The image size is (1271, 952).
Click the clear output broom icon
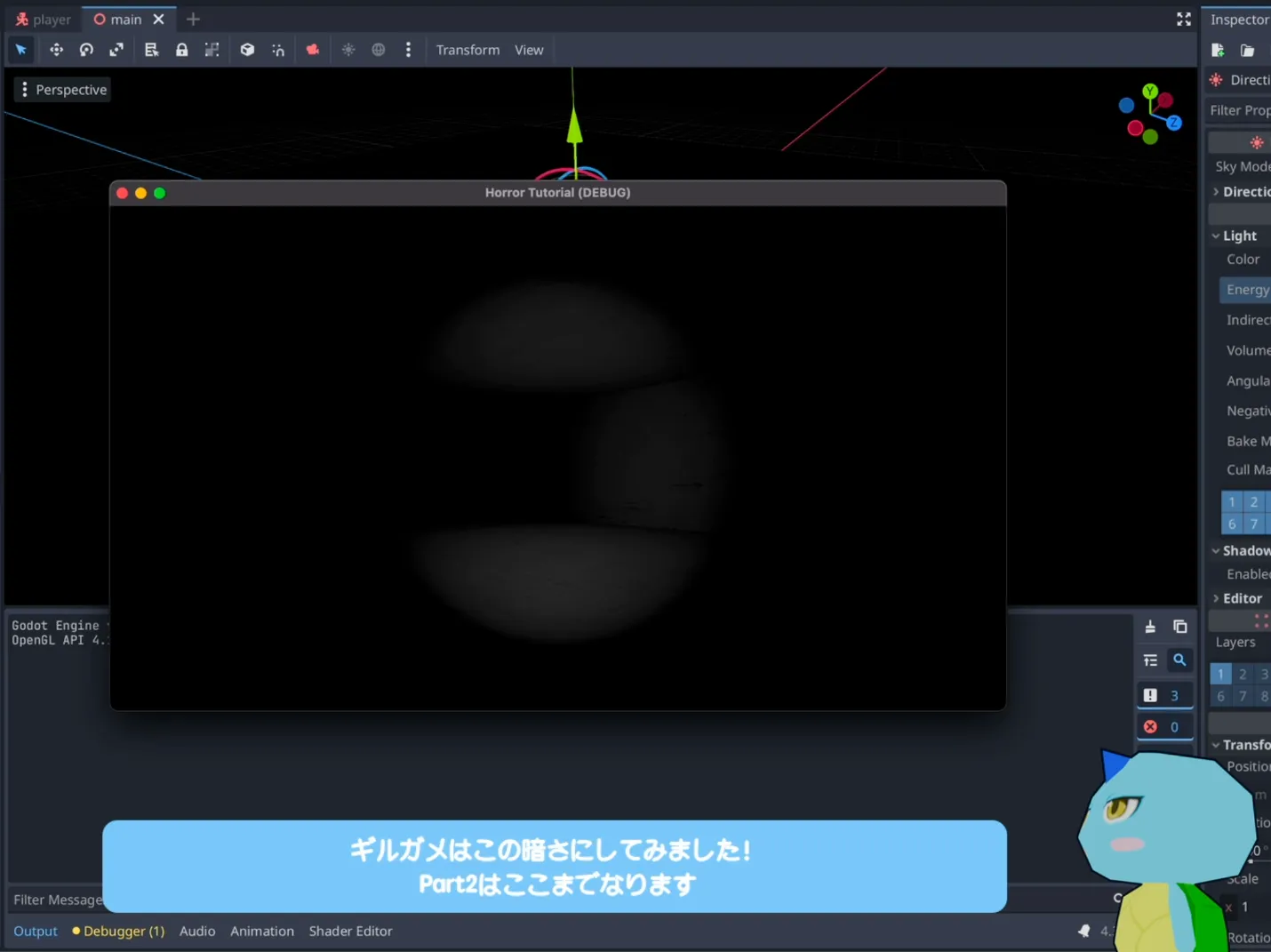(1150, 627)
